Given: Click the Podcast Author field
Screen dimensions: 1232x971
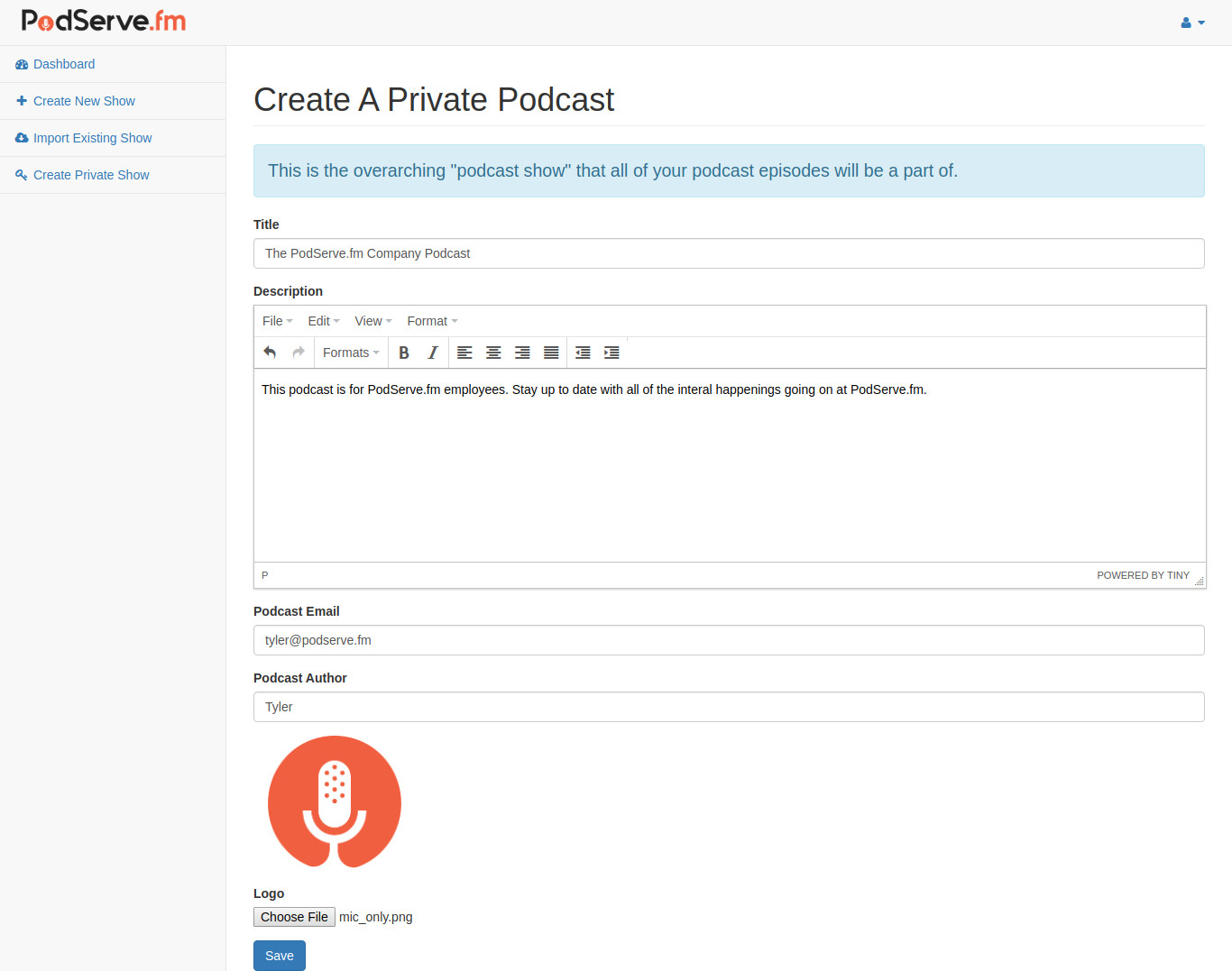Looking at the screenshot, I should 729,707.
